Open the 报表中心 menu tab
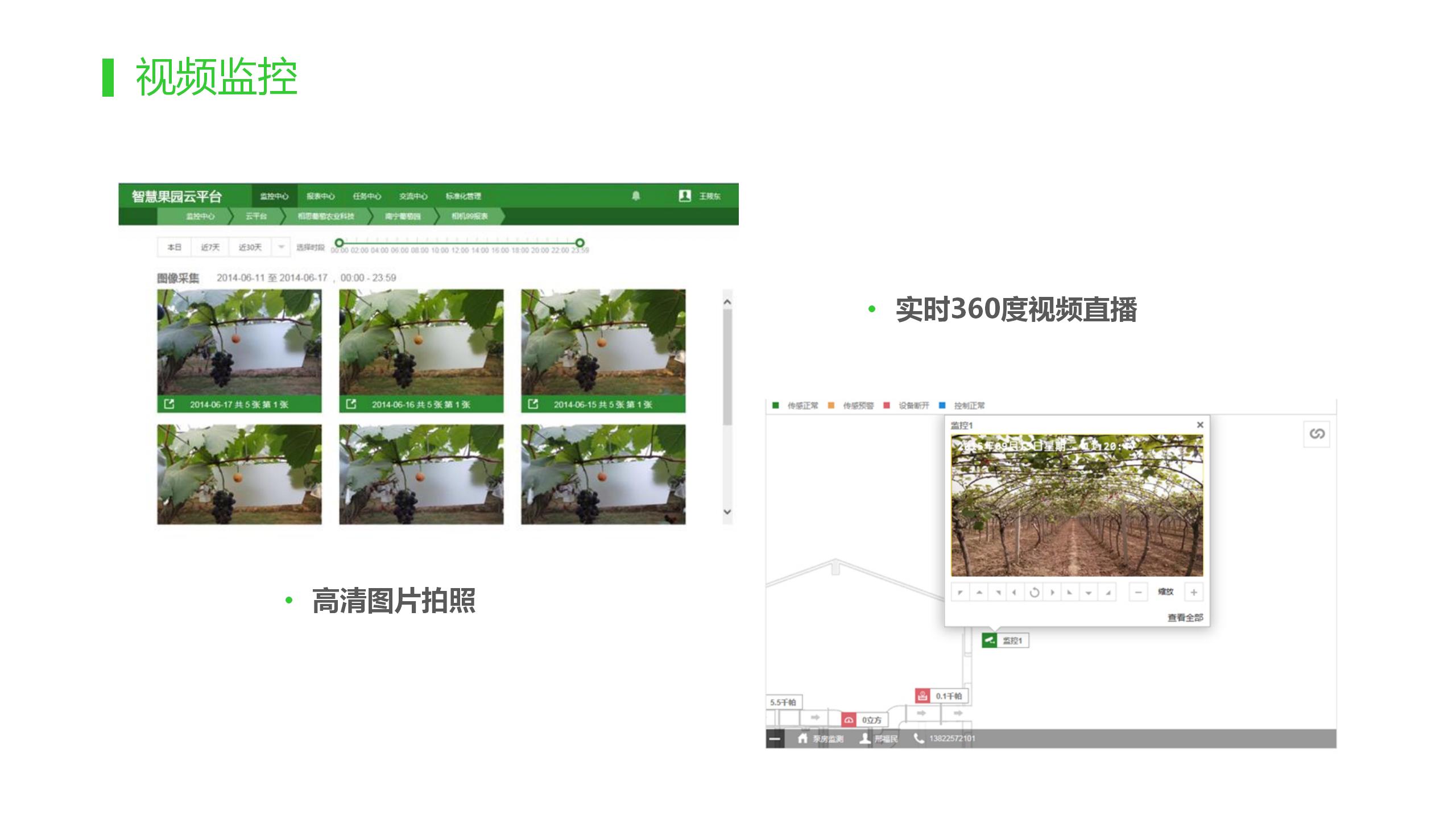This screenshot has width=1456, height=819. (320, 196)
